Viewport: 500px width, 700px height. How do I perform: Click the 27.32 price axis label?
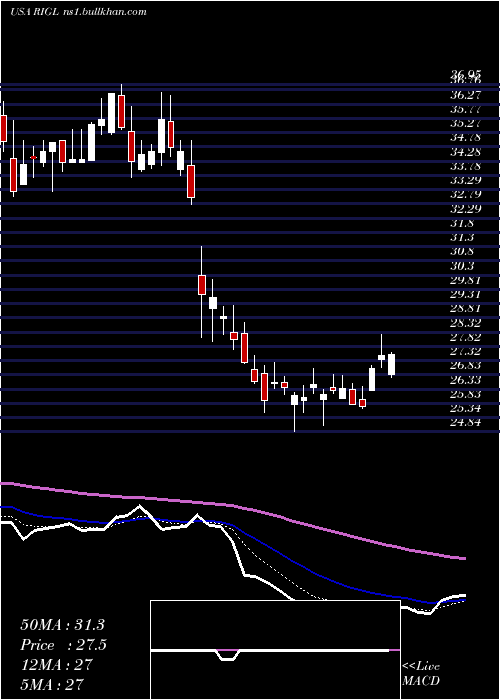[x=465, y=351]
